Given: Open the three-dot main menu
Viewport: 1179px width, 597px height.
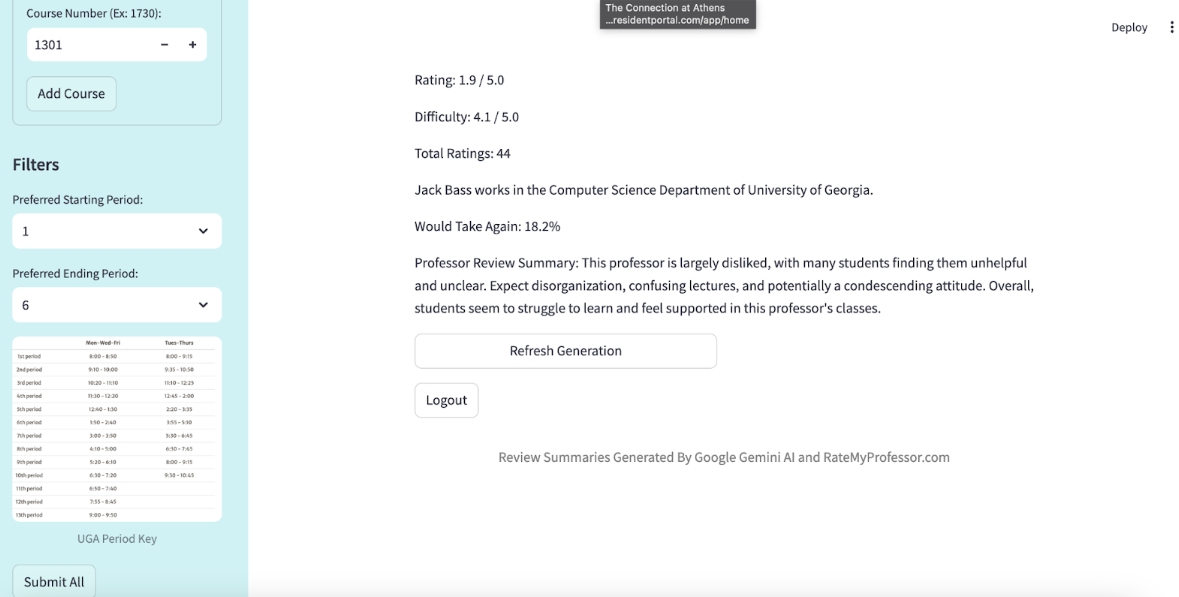Looking at the screenshot, I should coord(1171,27).
